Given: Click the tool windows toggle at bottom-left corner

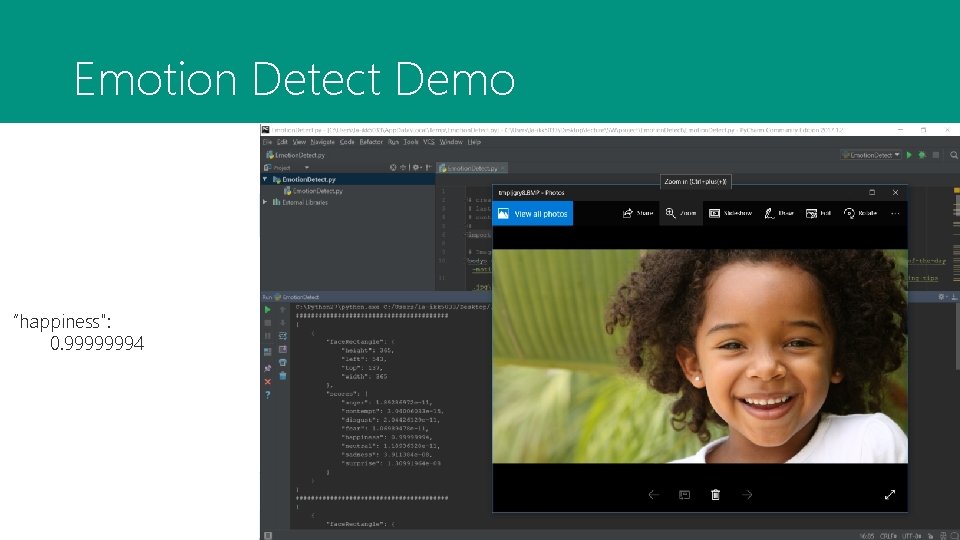Looking at the screenshot, I should [268, 536].
